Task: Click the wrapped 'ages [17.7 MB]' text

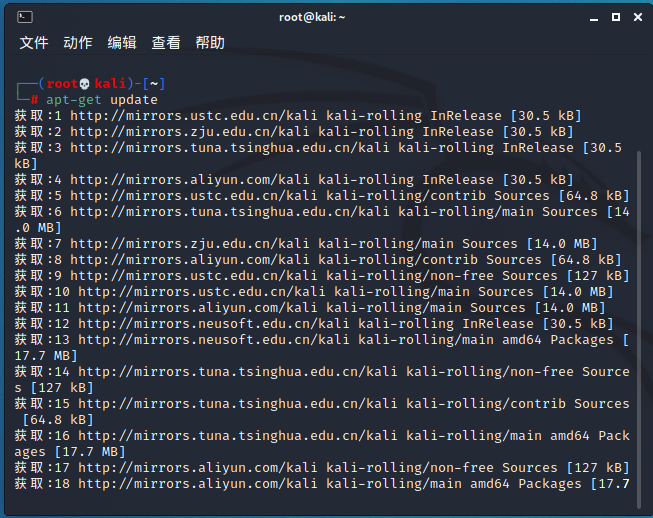Action: pos(70,452)
